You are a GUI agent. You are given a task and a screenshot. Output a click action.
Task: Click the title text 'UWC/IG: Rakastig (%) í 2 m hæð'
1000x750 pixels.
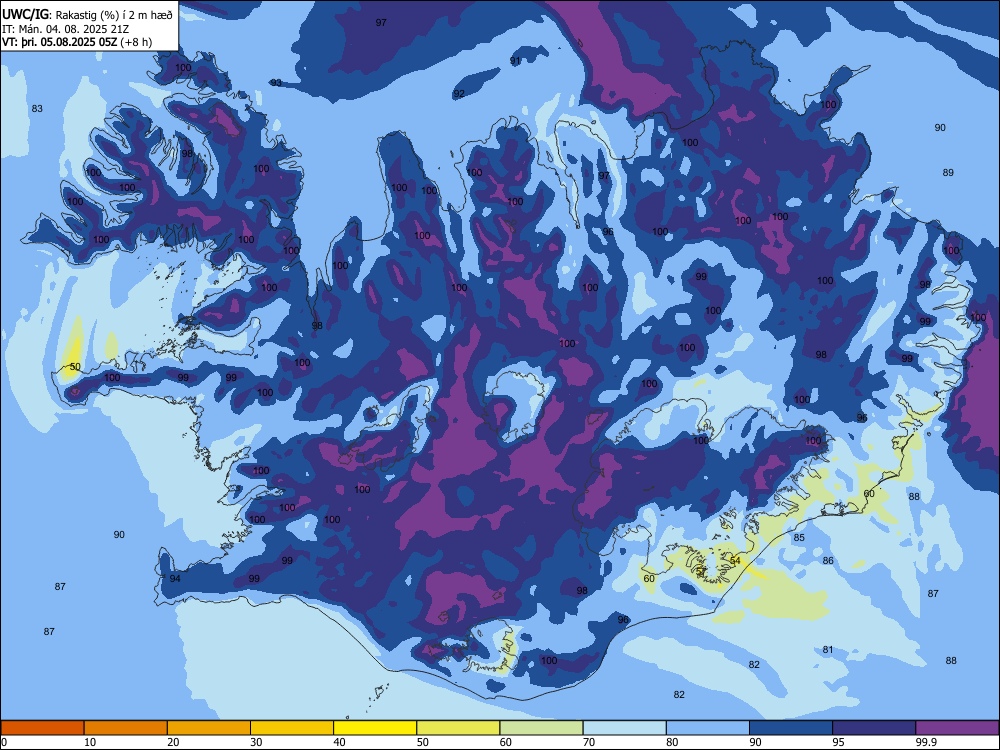coord(87,14)
